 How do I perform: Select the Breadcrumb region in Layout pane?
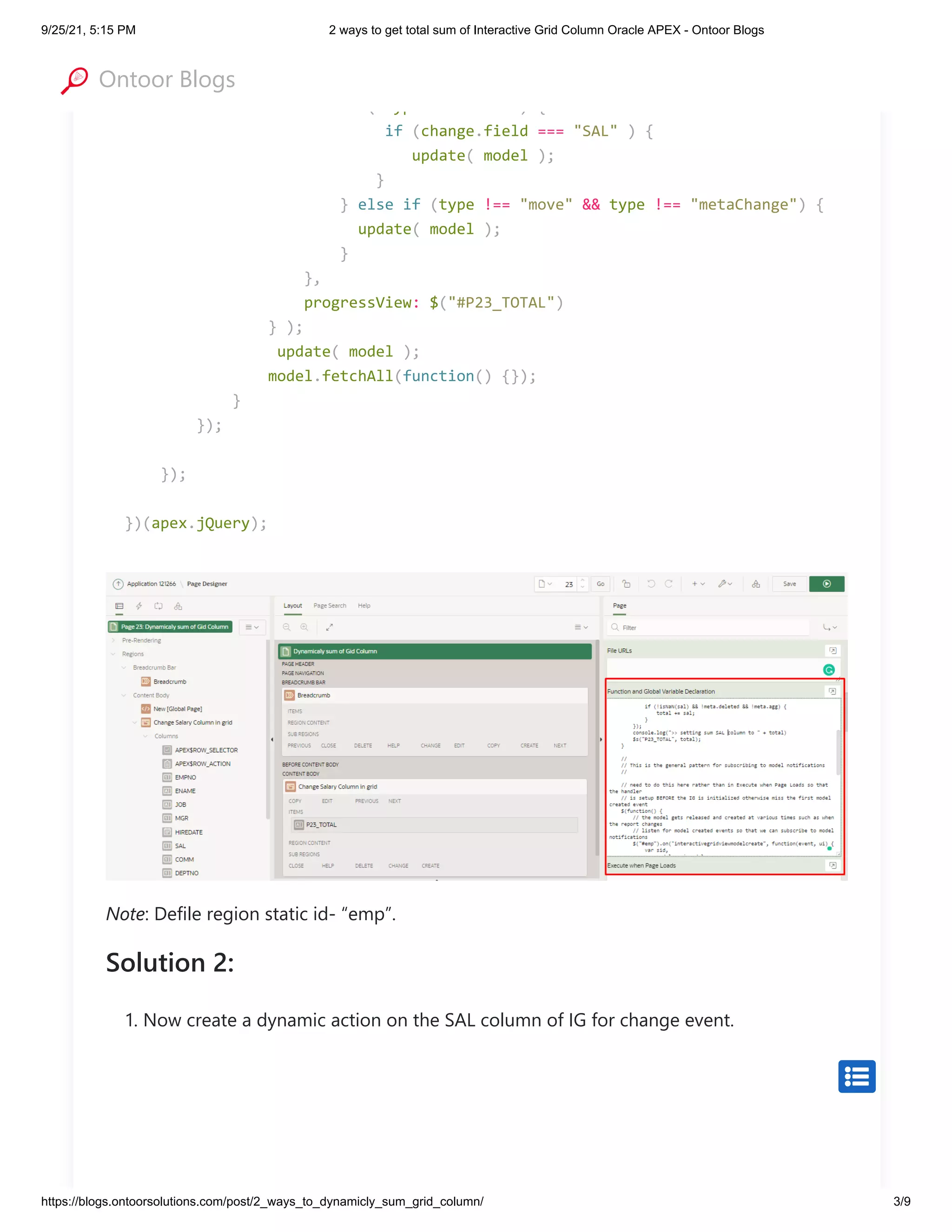(x=434, y=695)
